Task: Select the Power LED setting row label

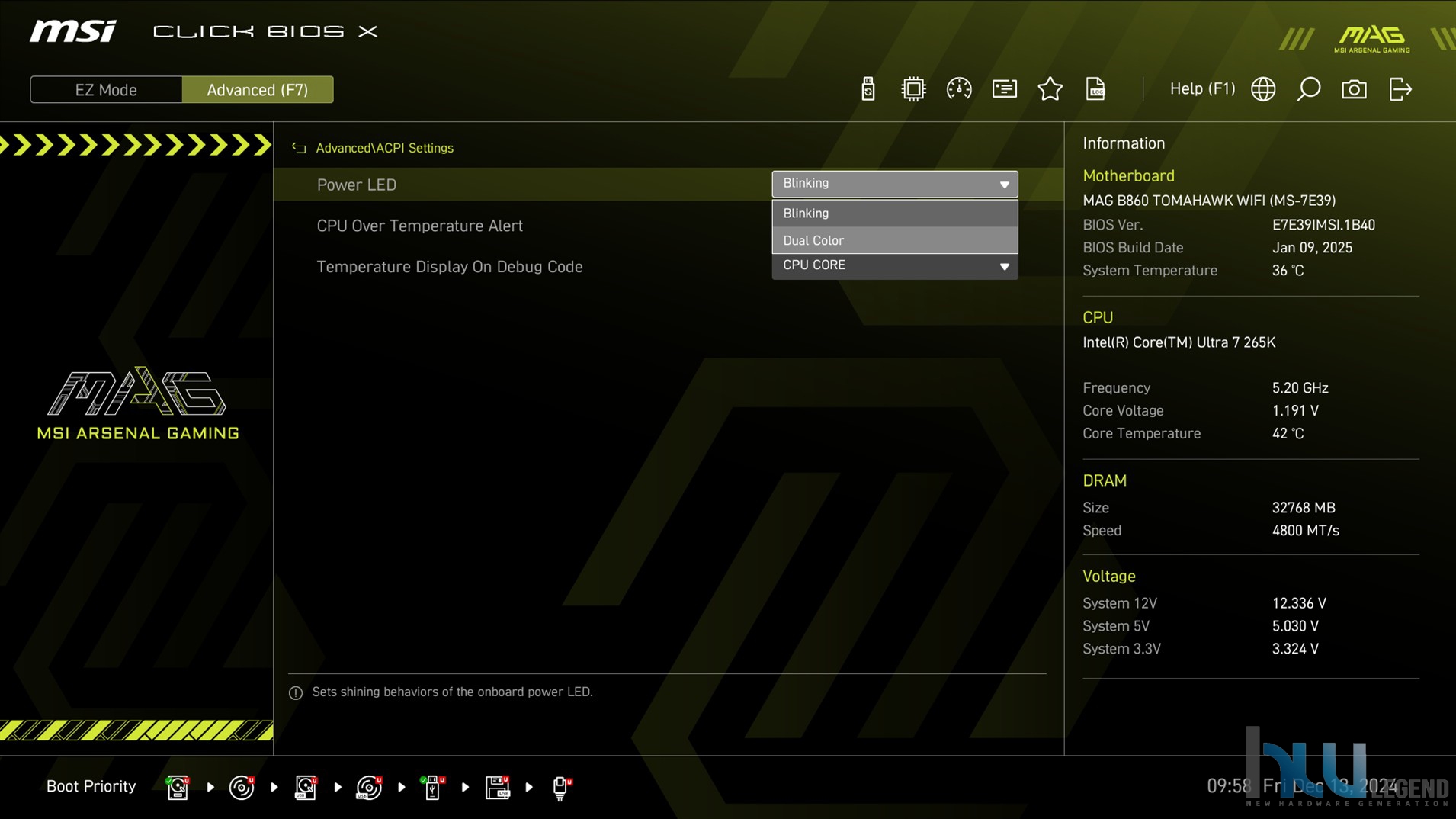Action: coord(356,185)
